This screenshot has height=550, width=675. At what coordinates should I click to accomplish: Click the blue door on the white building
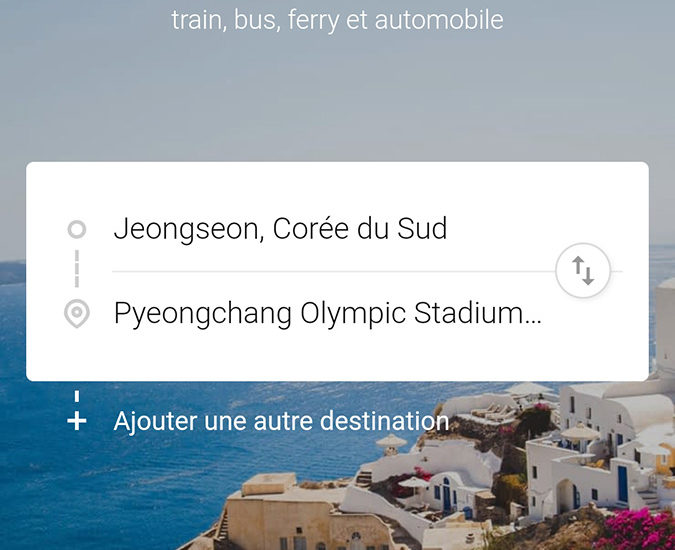[x=622, y=483]
